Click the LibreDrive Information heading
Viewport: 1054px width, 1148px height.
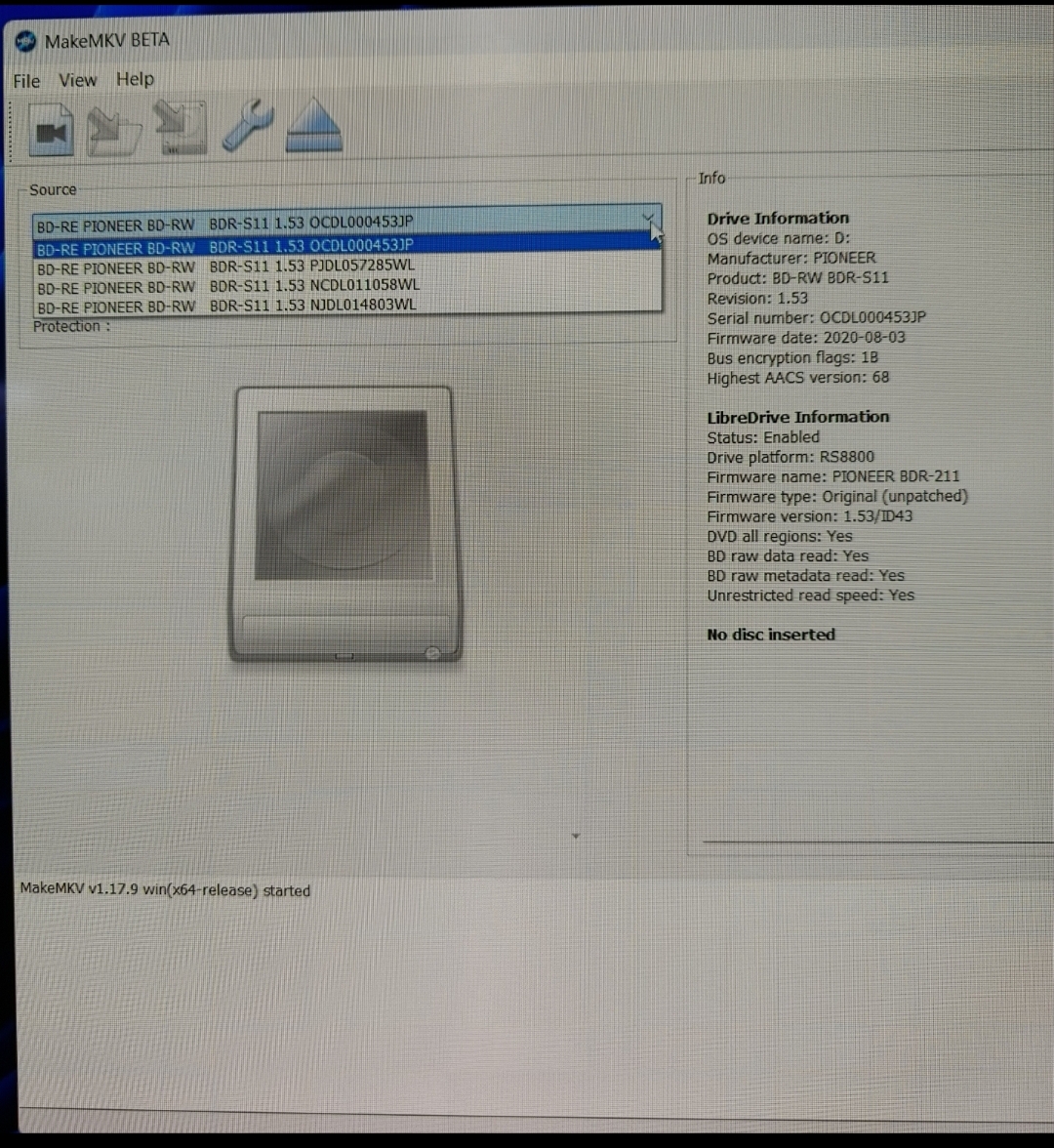(798, 418)
